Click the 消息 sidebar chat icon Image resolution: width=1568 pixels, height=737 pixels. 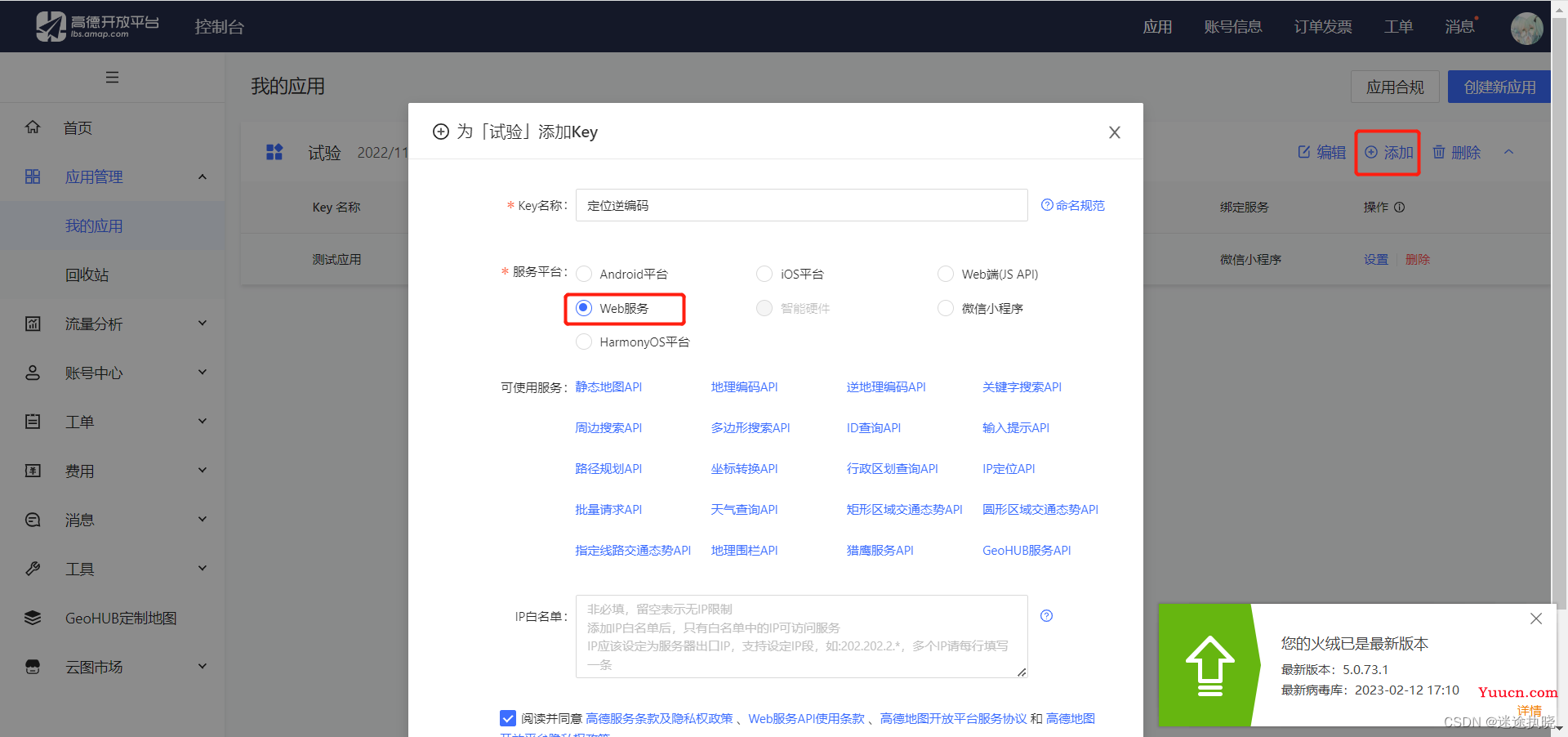pos(33,520)
